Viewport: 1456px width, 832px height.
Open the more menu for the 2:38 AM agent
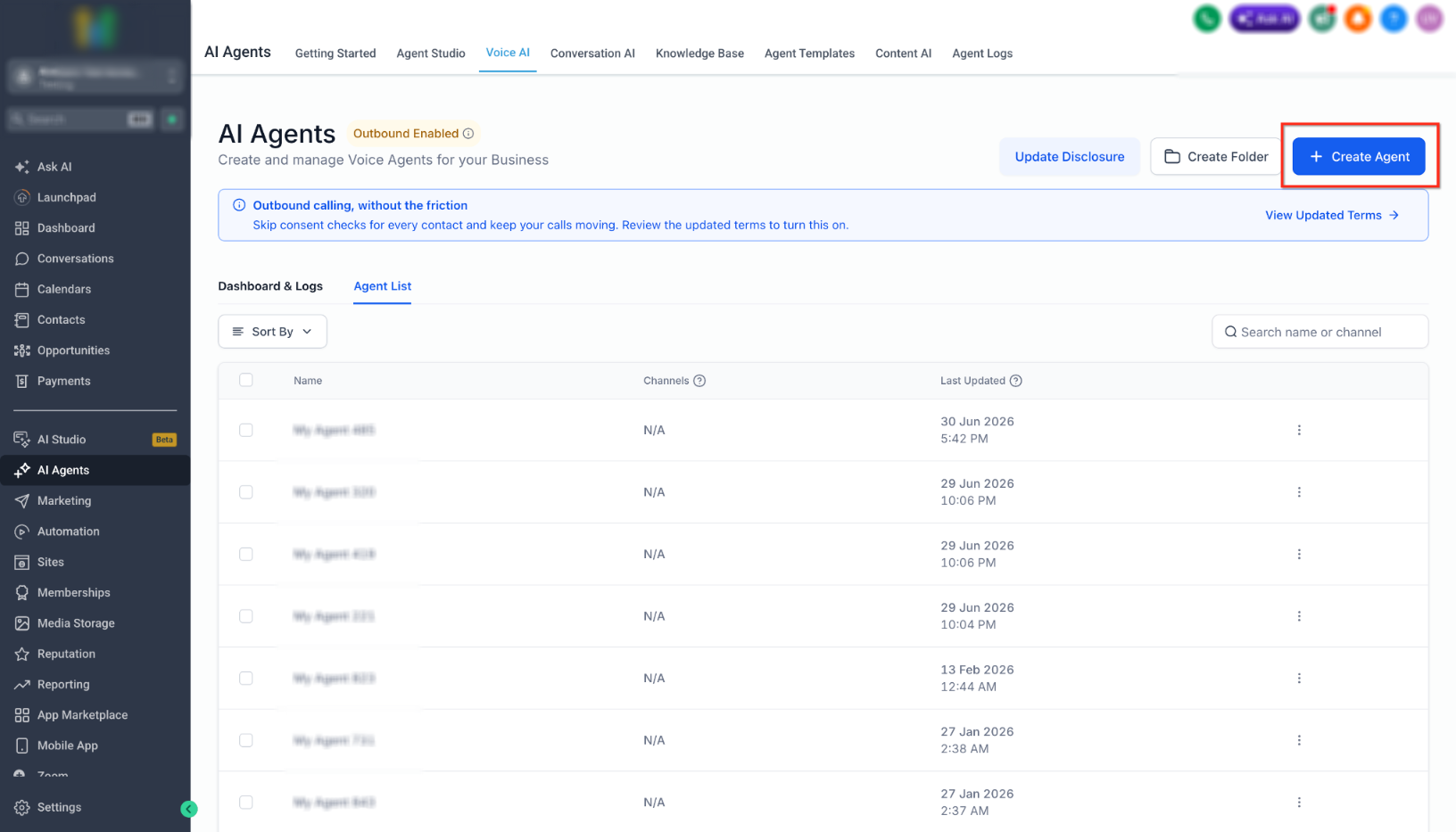1299,740
